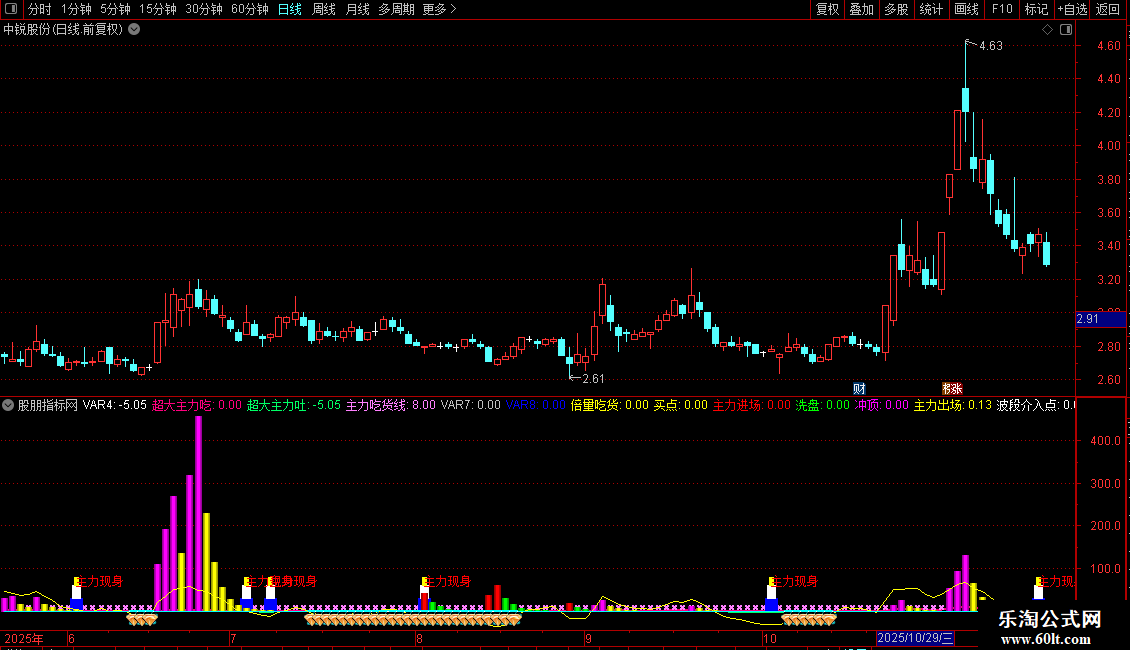Click the 返回 back button

1108,9
